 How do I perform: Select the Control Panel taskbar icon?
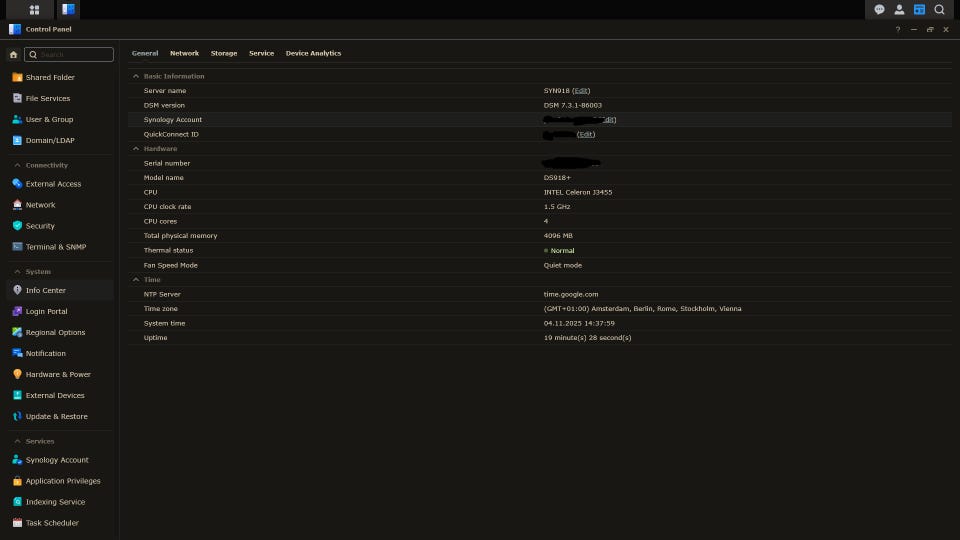click(x=69, y=9)
